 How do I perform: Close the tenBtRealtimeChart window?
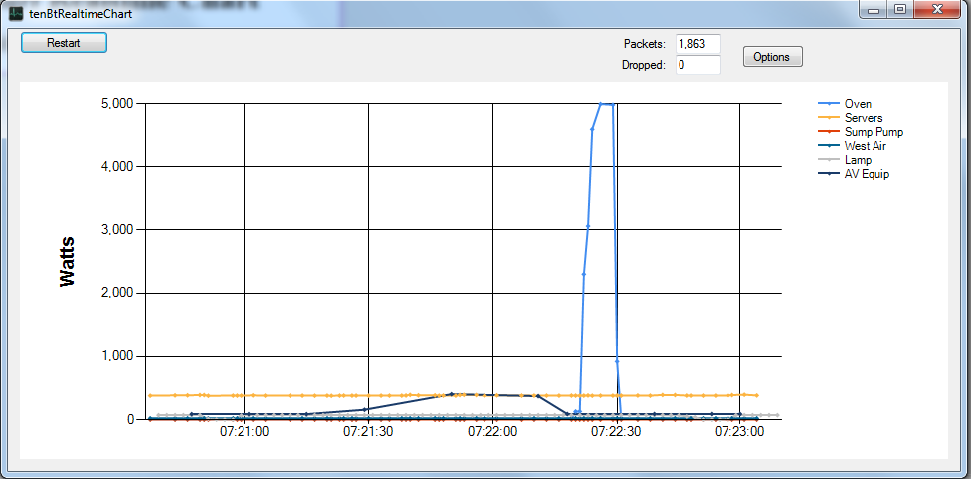click(937, 9)
